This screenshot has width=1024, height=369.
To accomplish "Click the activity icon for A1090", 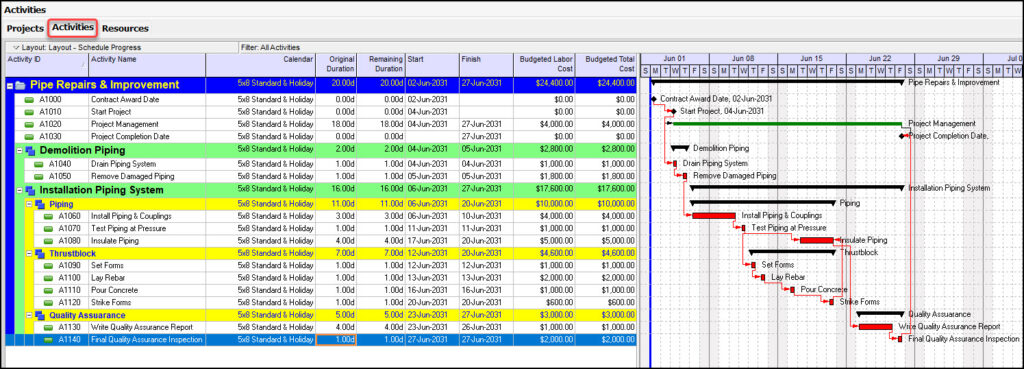I will 48,266.
